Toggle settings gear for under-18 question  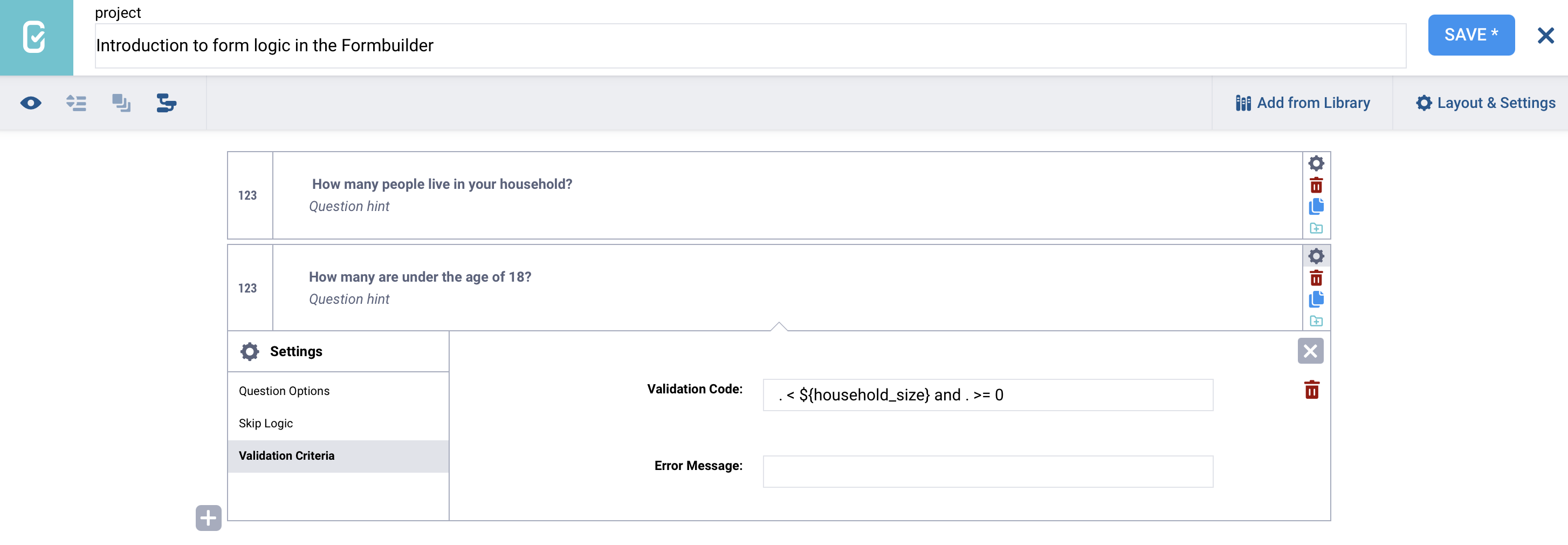tap(1316, 256)
